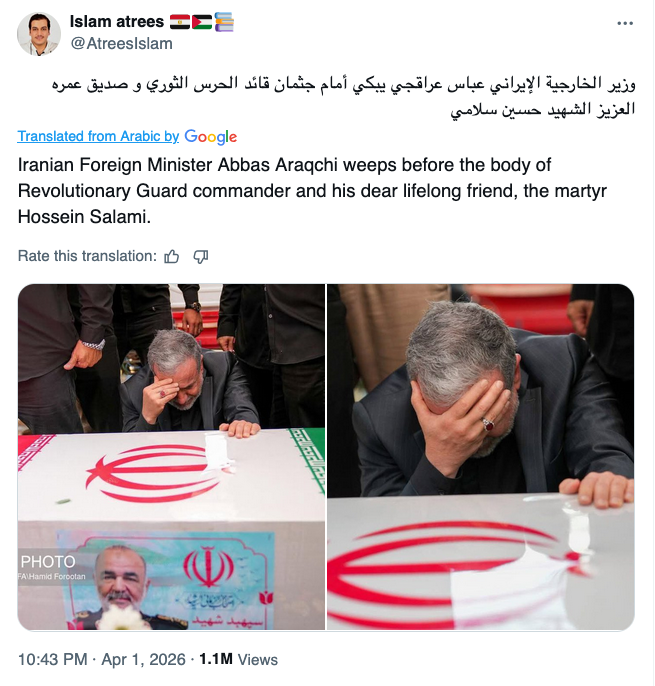Open the right close-up weeping photo
655x686 pixels.
(480, 457)
